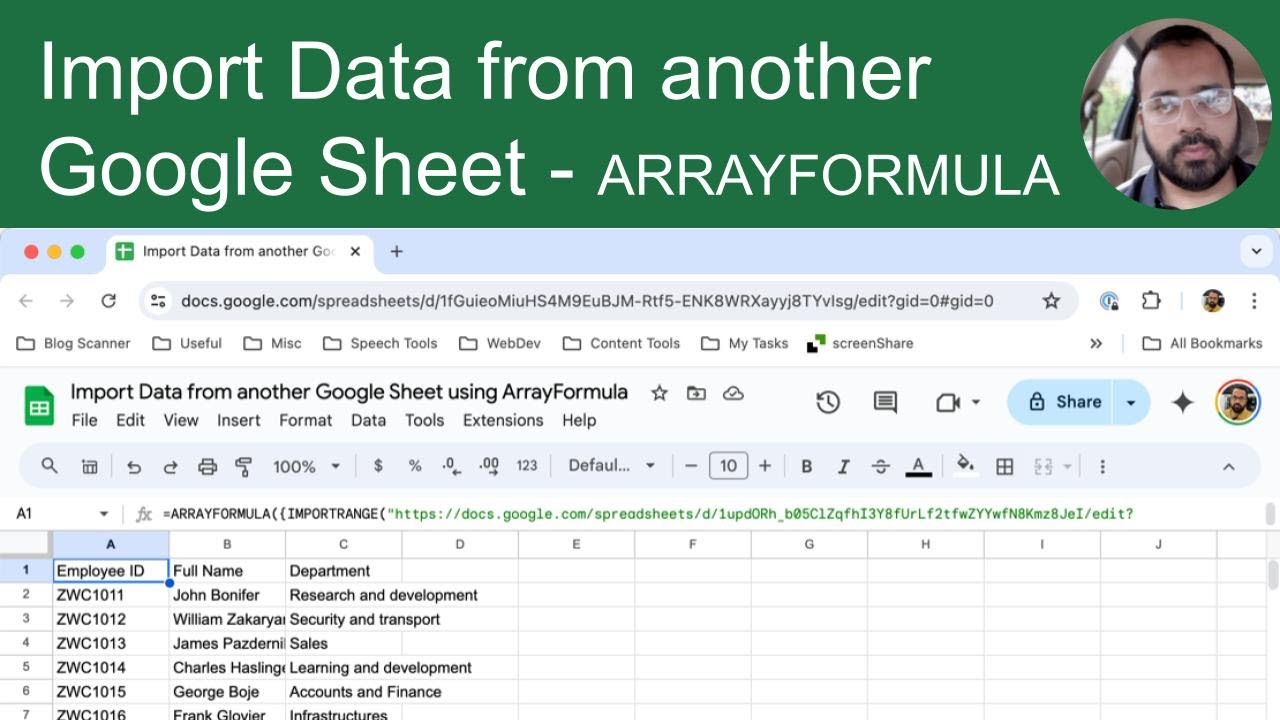This screenshot has width=1280, height=720.
Task: Open the name box dropdown arrow
Action: (x=103, y=514)
